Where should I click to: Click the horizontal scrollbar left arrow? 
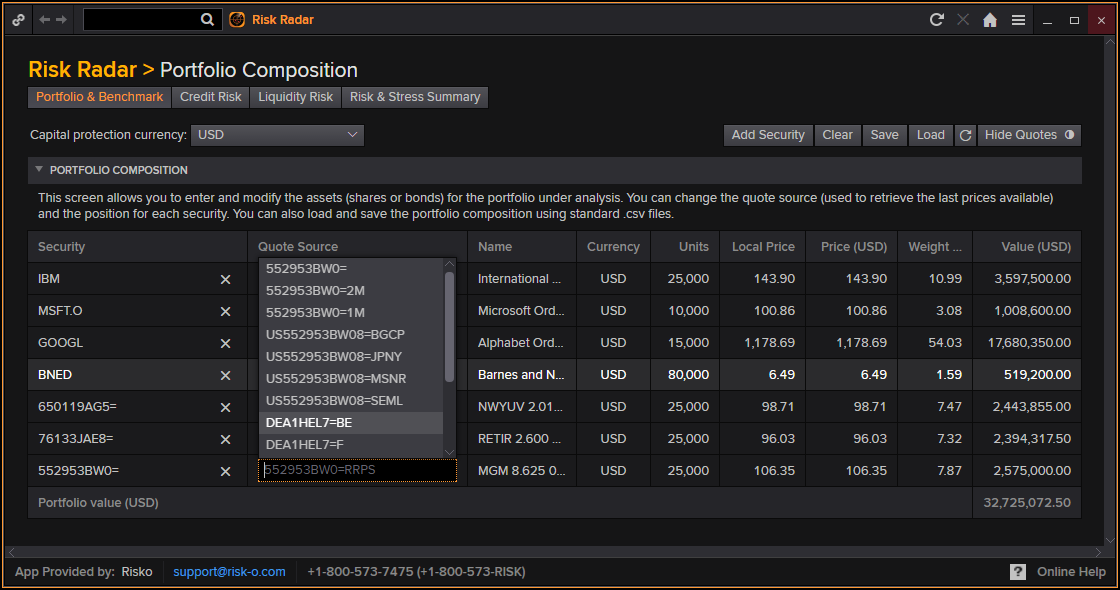coord(11,552)
